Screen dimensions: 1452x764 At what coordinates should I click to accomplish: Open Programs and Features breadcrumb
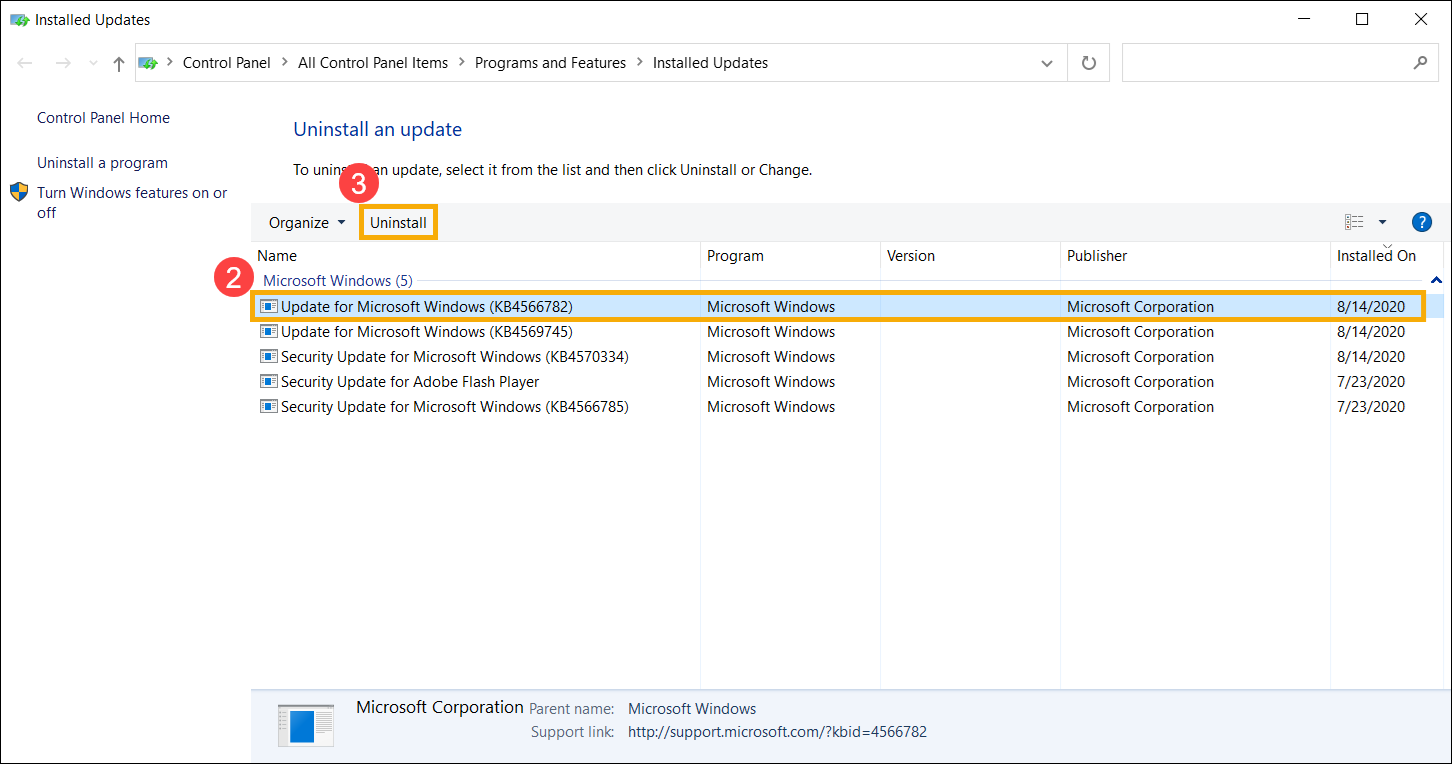pyautogui.click(x=550, y=63)
